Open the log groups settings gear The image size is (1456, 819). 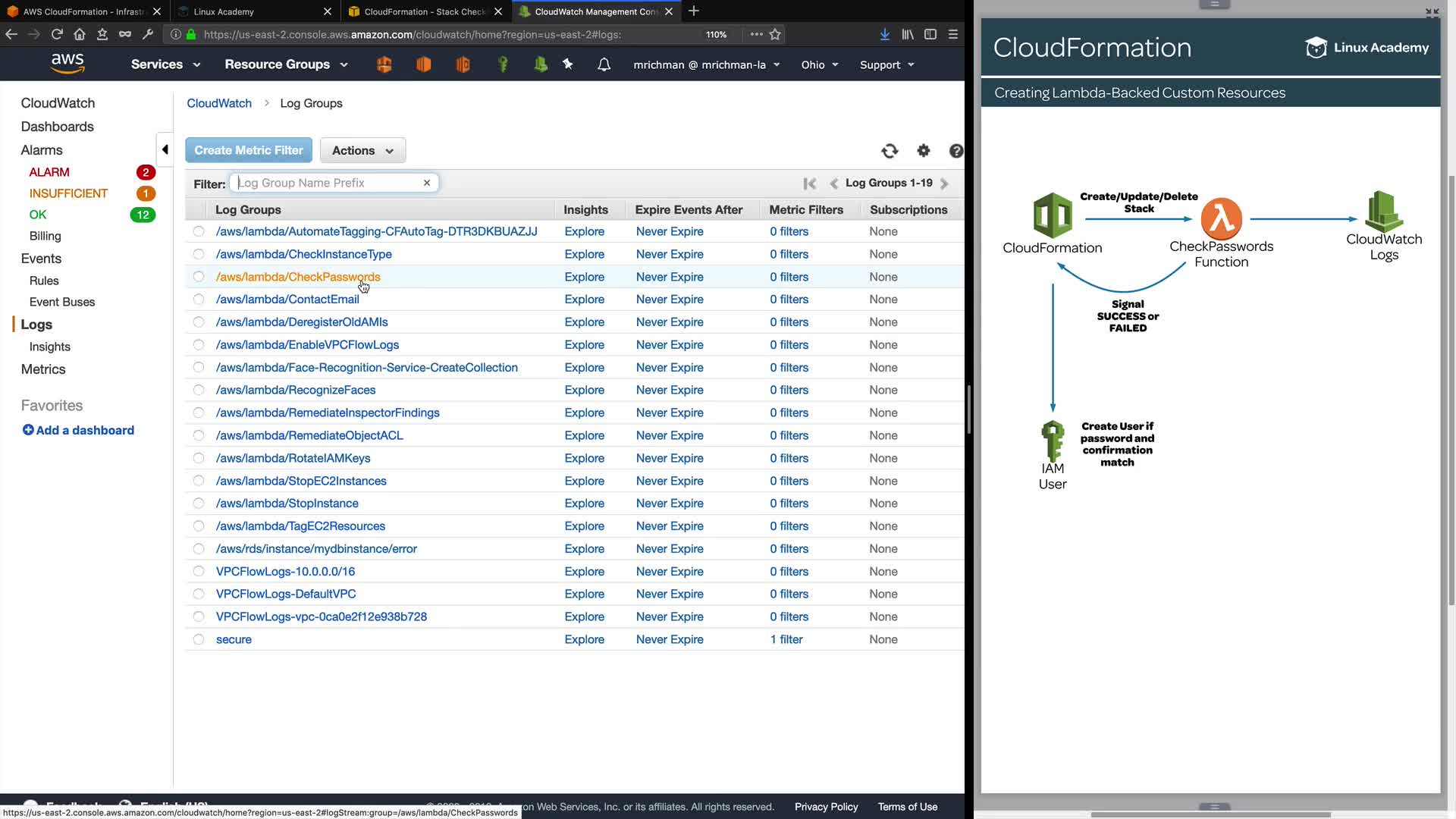(923, 151)
